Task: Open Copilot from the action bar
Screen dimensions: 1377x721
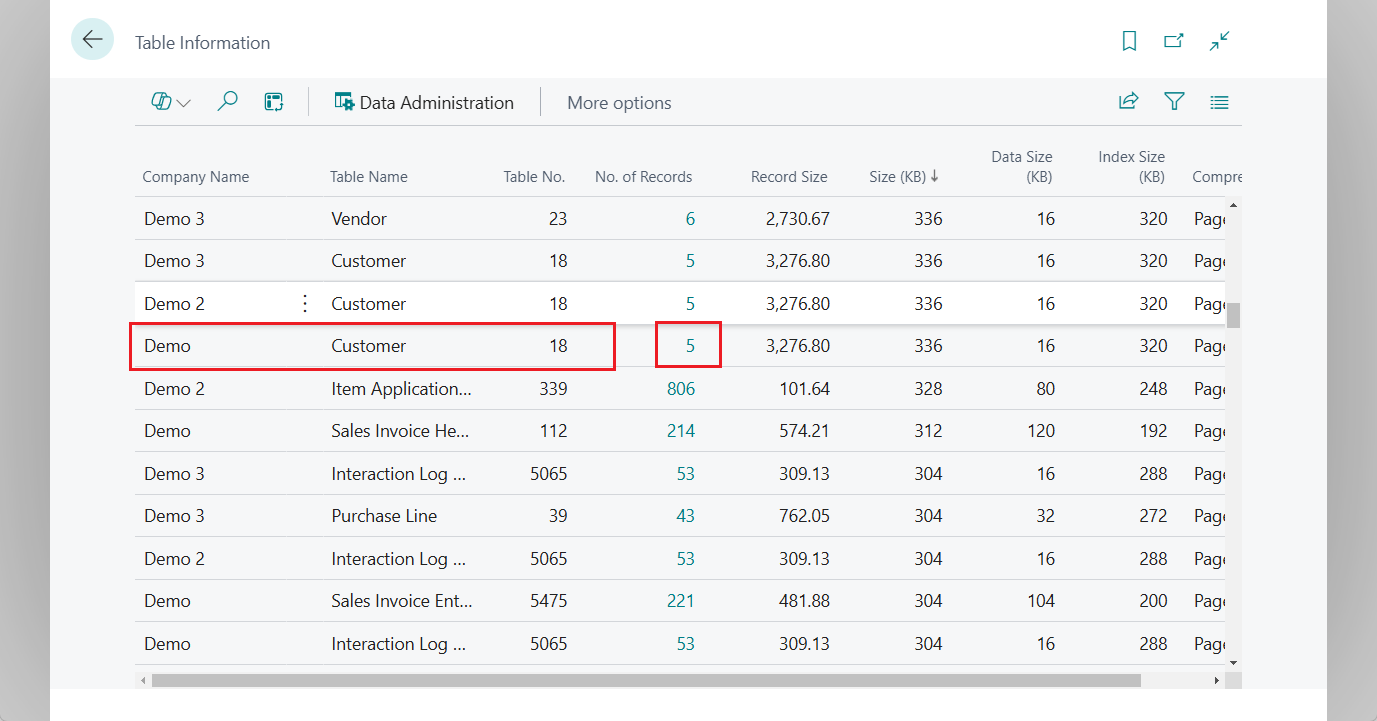Action: click(160, 101)
